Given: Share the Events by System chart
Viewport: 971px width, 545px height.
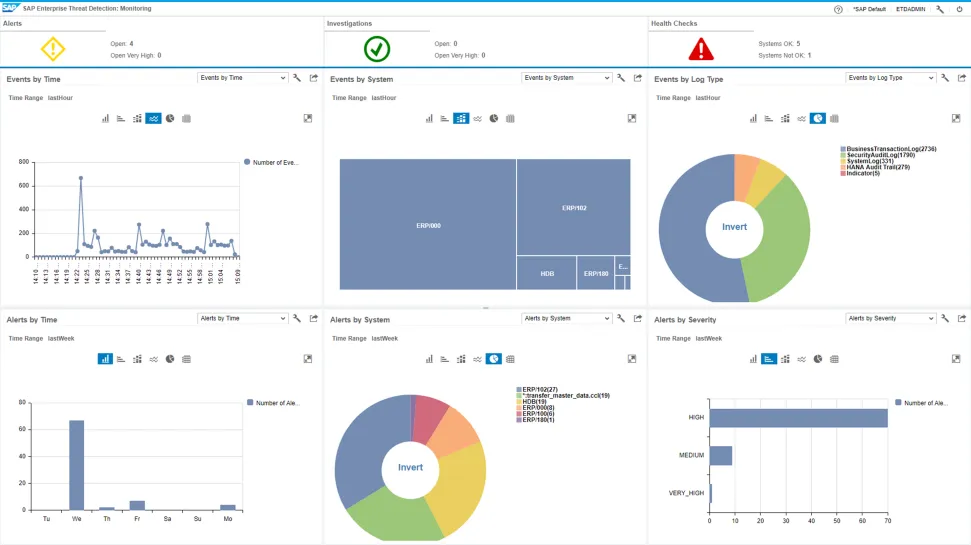Looking at the screenshot, I should pos(637,78).
